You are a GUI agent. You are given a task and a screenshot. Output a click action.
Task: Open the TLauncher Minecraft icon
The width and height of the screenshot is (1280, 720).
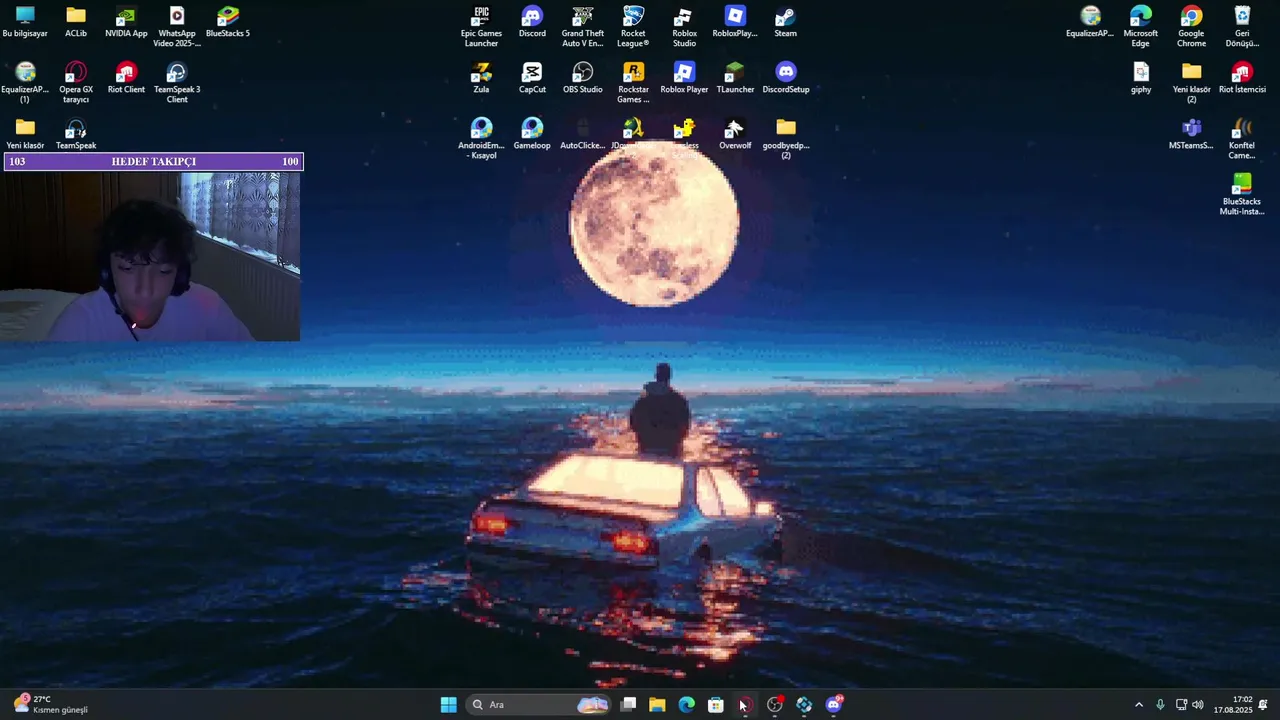click(x=735, y=78)
